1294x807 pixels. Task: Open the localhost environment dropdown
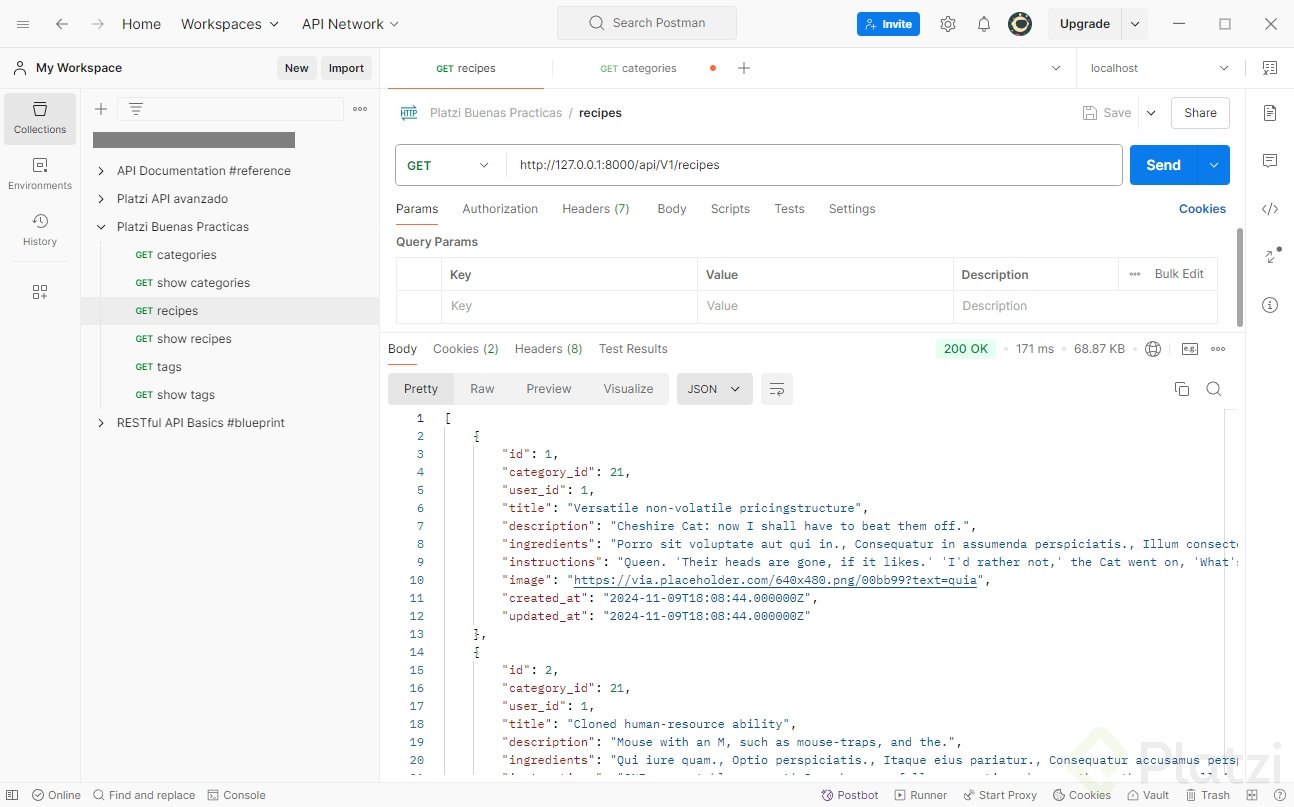click(x=1160, y=68)
